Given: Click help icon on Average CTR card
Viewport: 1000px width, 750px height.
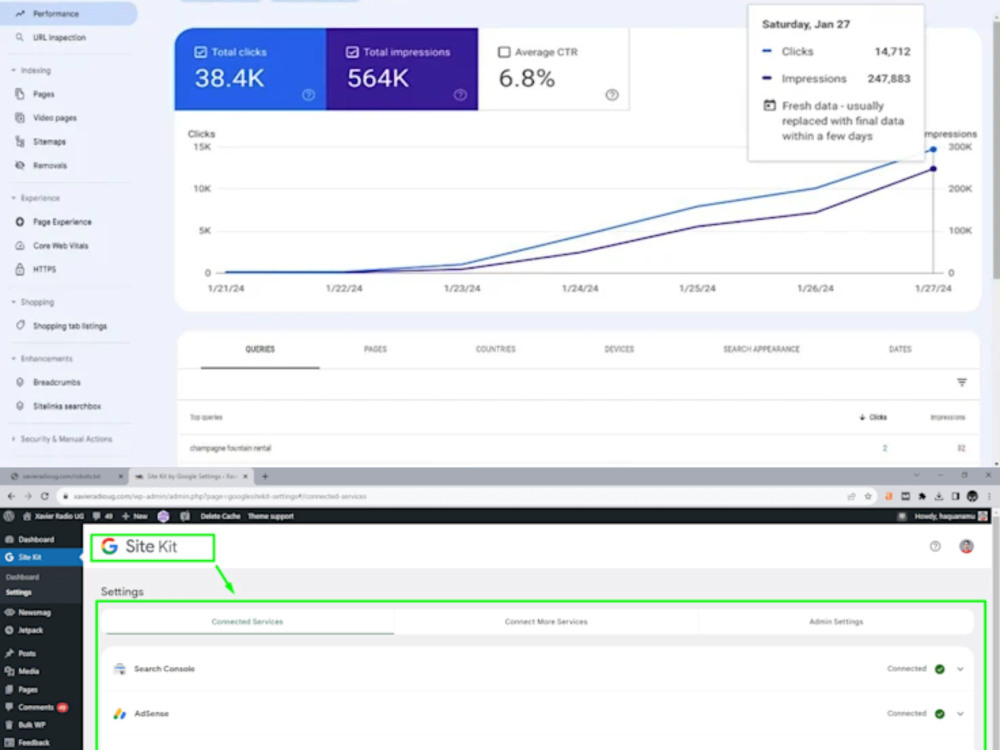Looking at the screenshot, I should pos(612,95).
